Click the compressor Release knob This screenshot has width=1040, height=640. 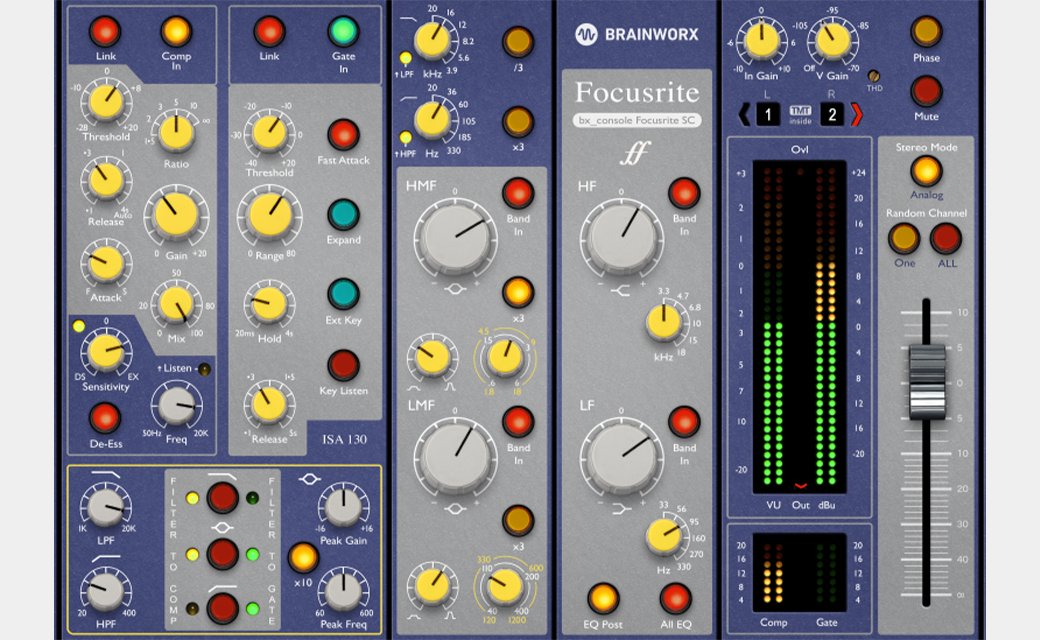pos(105,181)
